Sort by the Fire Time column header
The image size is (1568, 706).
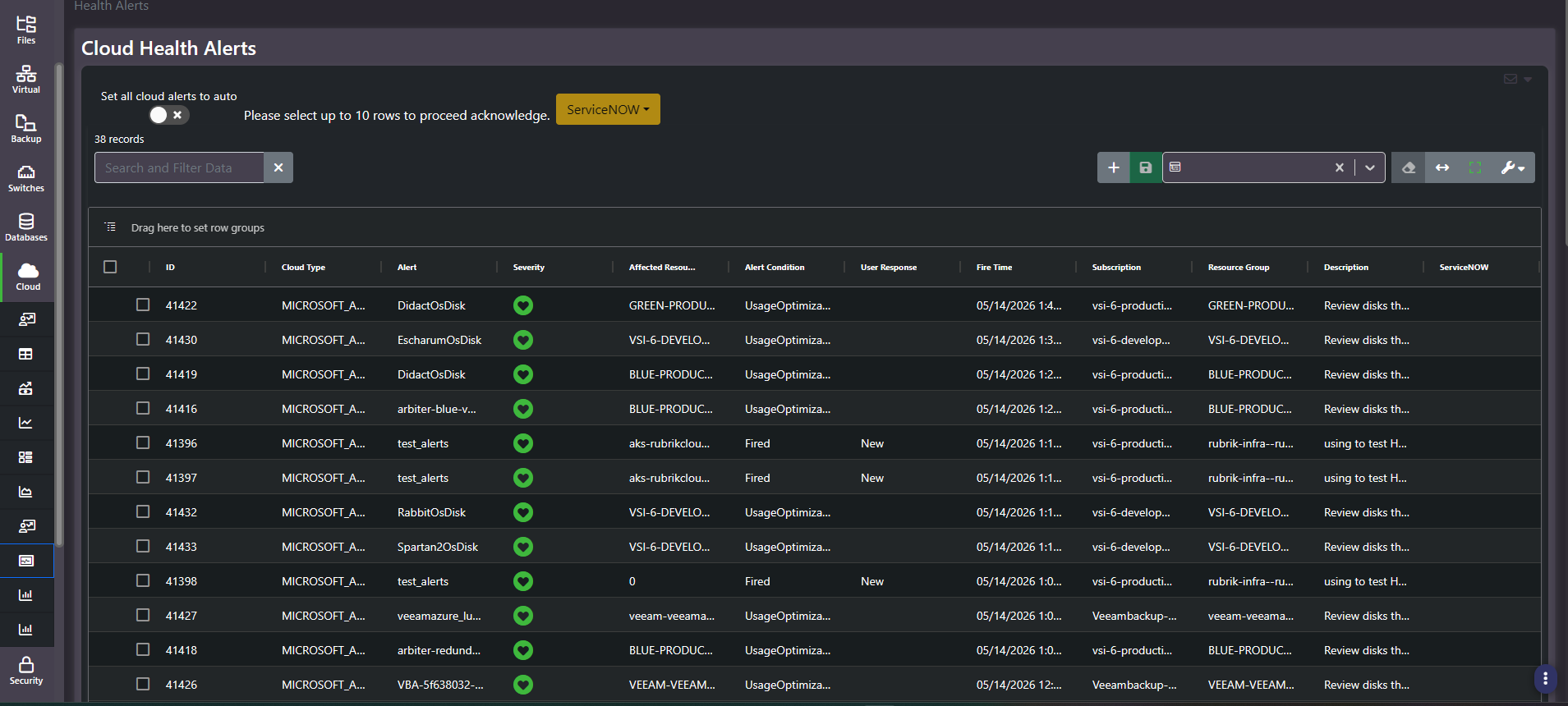994,268
